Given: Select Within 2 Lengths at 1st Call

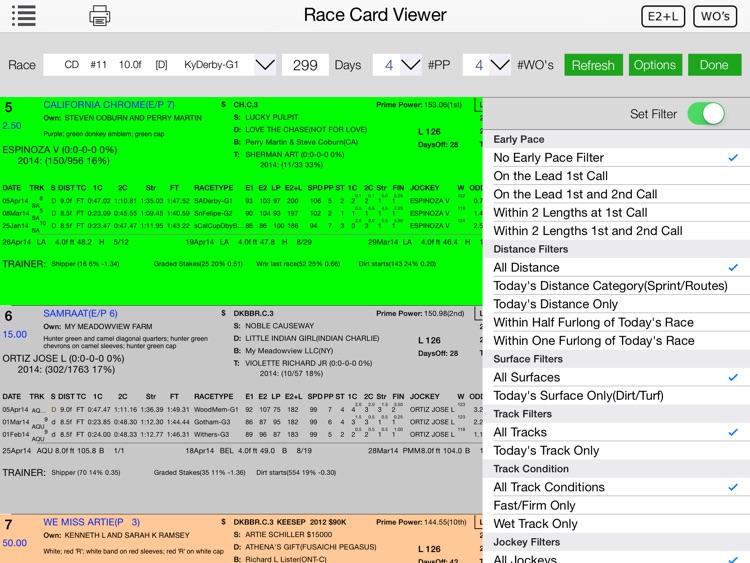Looking at the screenshot, I should pyautogui.click(x=616, y=212).
